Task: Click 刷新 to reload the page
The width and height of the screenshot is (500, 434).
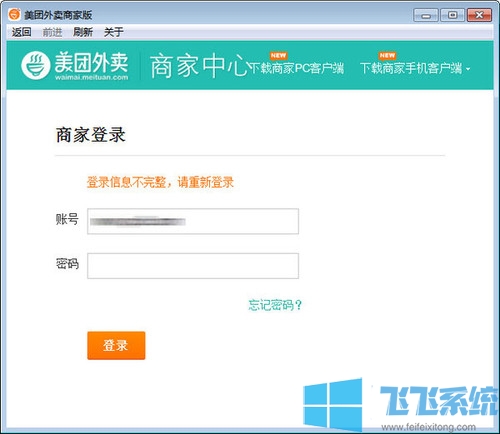Action: click(x=83, y=32)
